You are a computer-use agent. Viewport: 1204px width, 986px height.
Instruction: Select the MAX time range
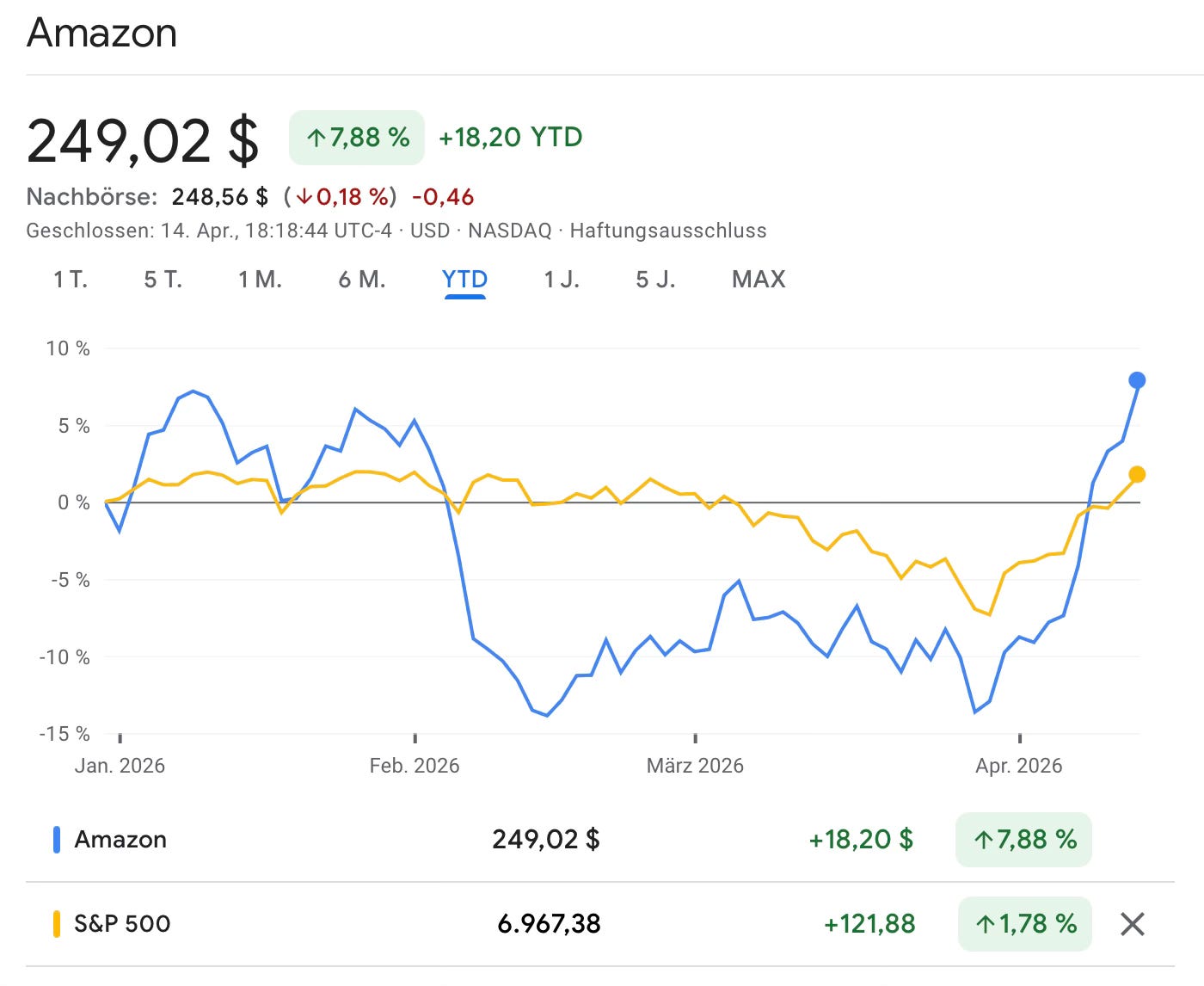pos(759,280)
